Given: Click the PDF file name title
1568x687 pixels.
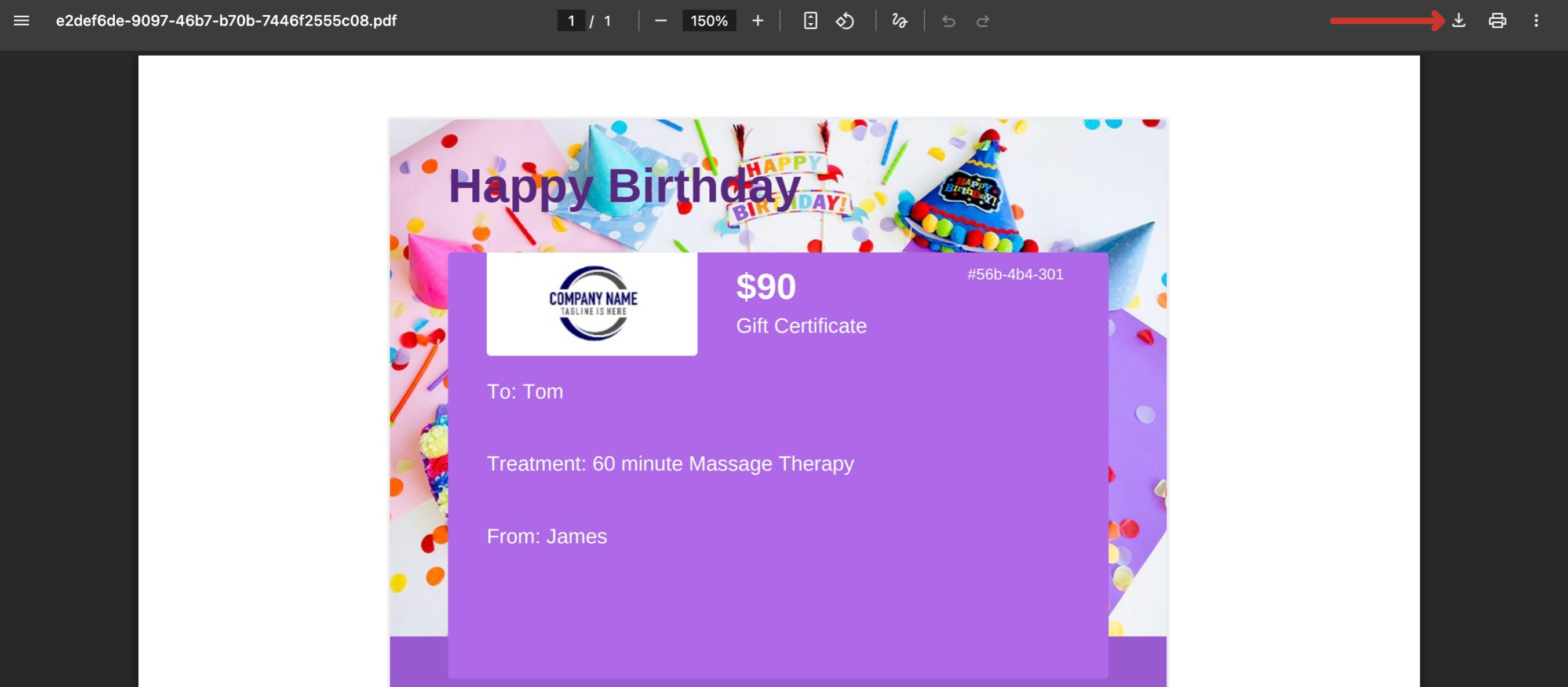Looking at the screenshot, I should tap(227, 21).
